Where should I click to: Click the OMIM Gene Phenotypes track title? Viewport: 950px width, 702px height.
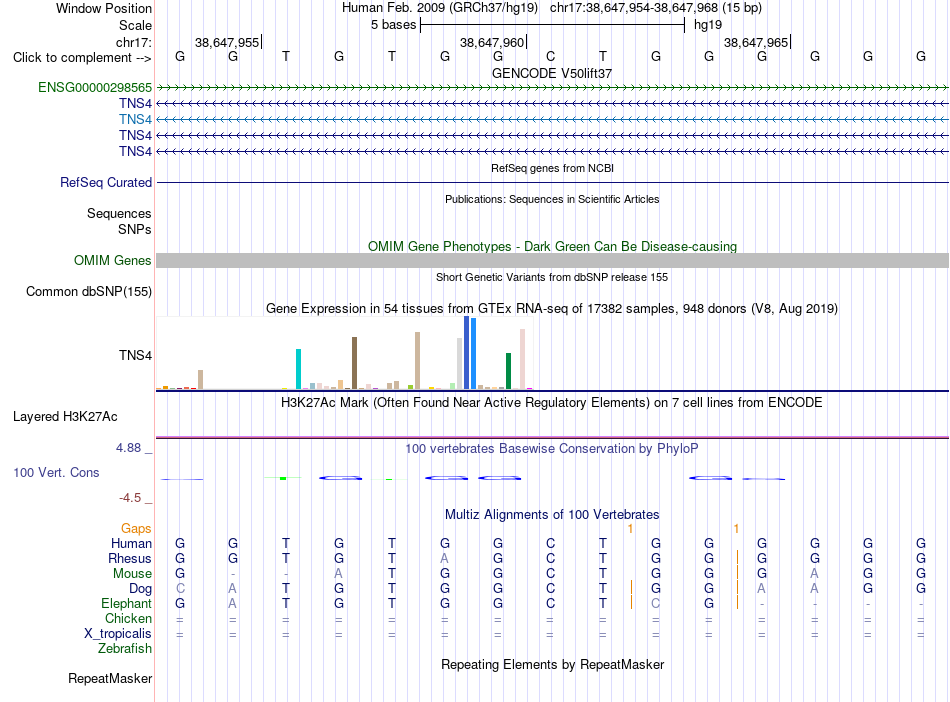coord(553,247)
